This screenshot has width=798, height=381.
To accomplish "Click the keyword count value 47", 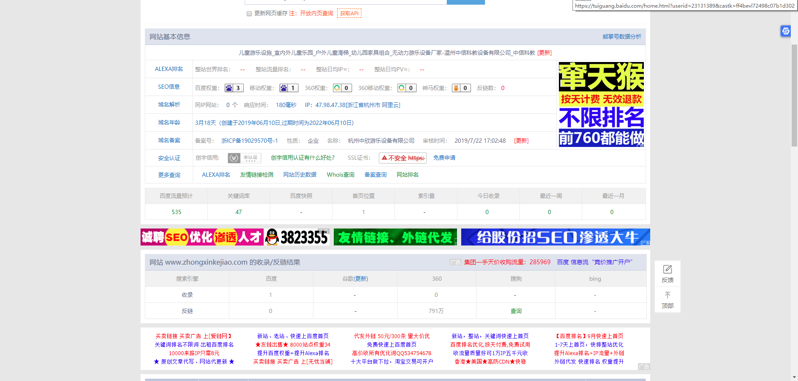I will 239,212.
